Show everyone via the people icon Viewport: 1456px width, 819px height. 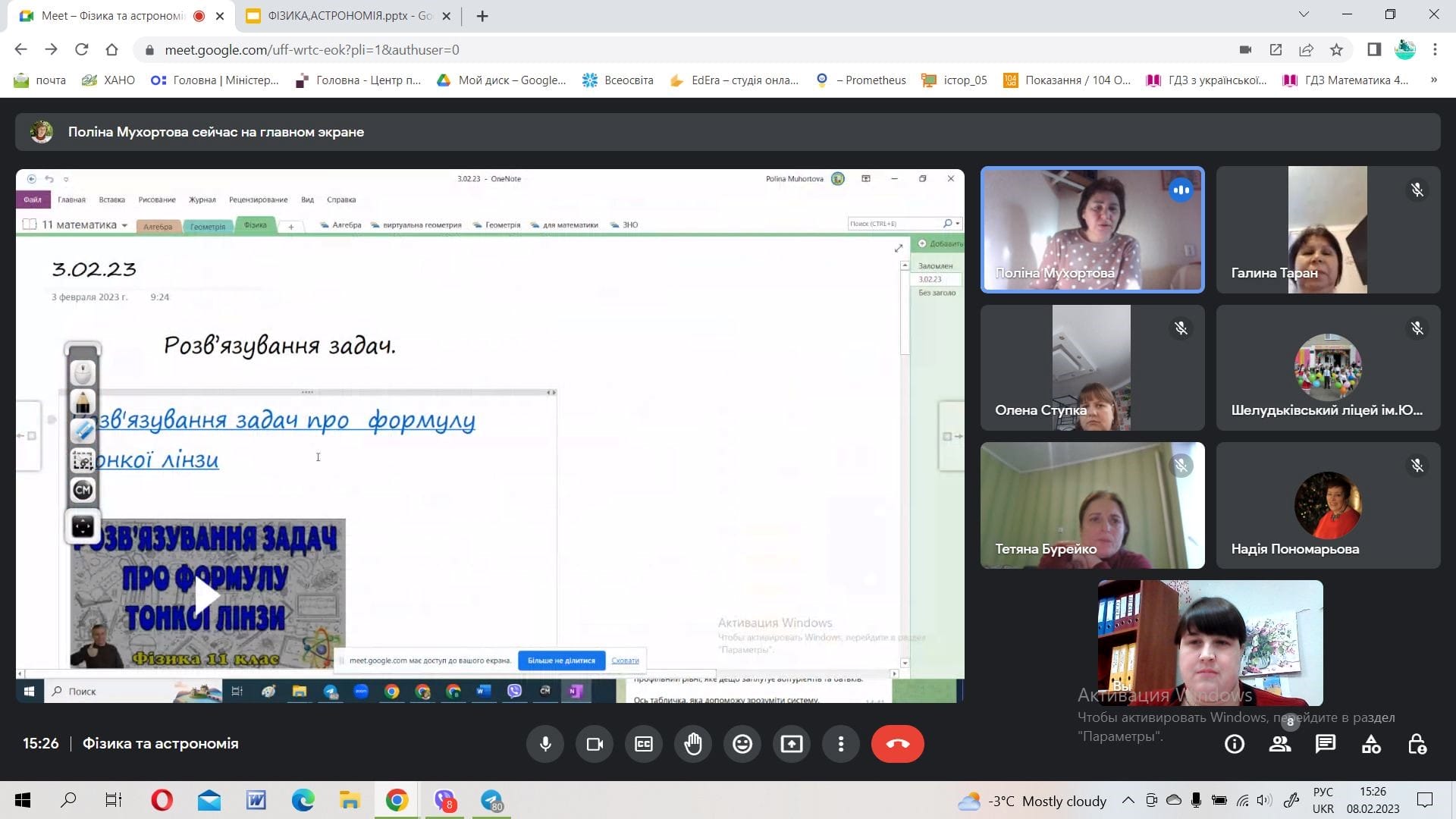1280,745
